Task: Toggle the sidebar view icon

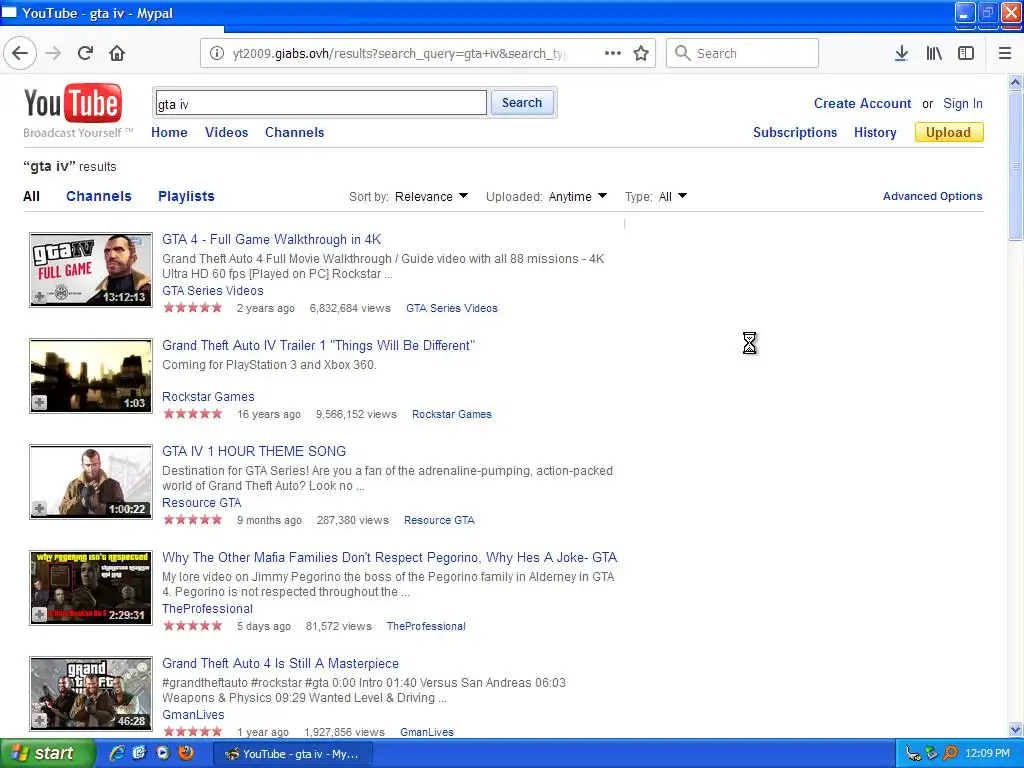Action: click(966, 53)
